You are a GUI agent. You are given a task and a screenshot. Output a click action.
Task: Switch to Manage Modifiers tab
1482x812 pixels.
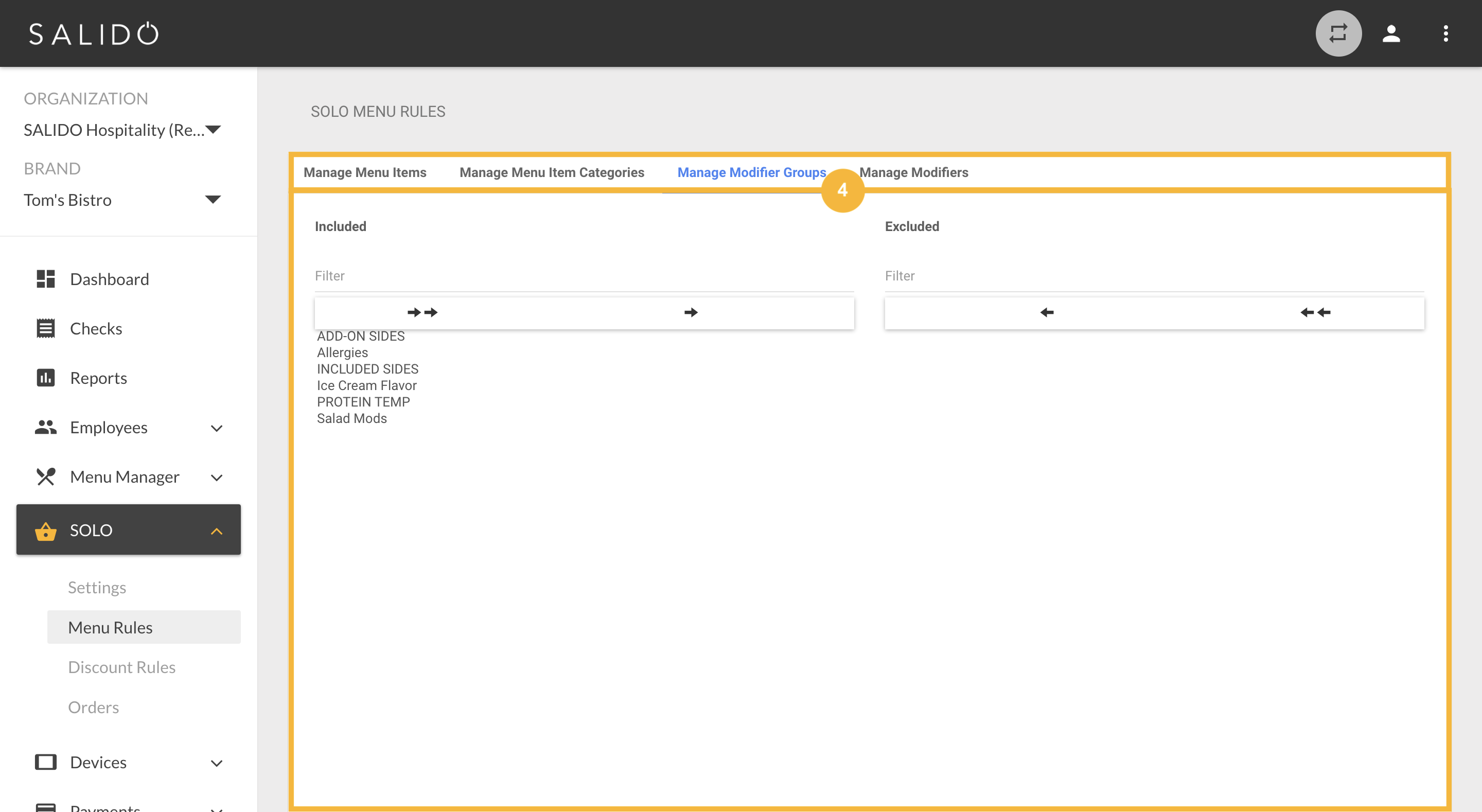pyautogui.click(x=913, y=173)
